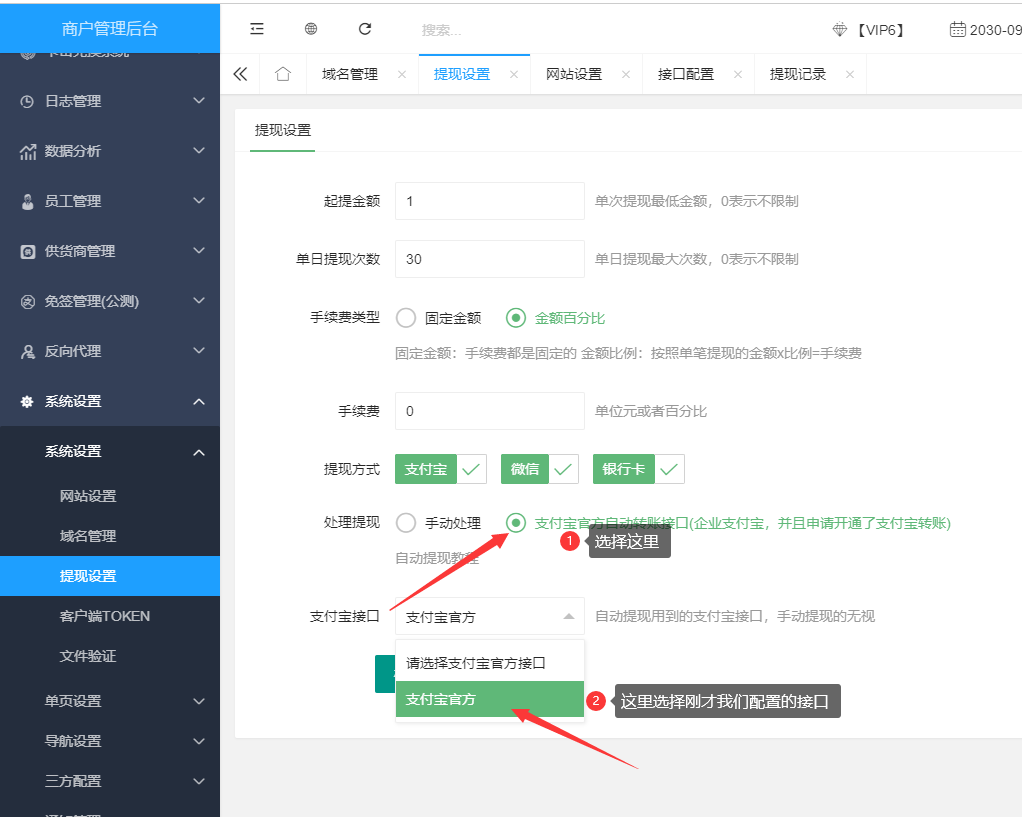
Task: Click 商户管理后台 header title
Action: pos(110,29)
